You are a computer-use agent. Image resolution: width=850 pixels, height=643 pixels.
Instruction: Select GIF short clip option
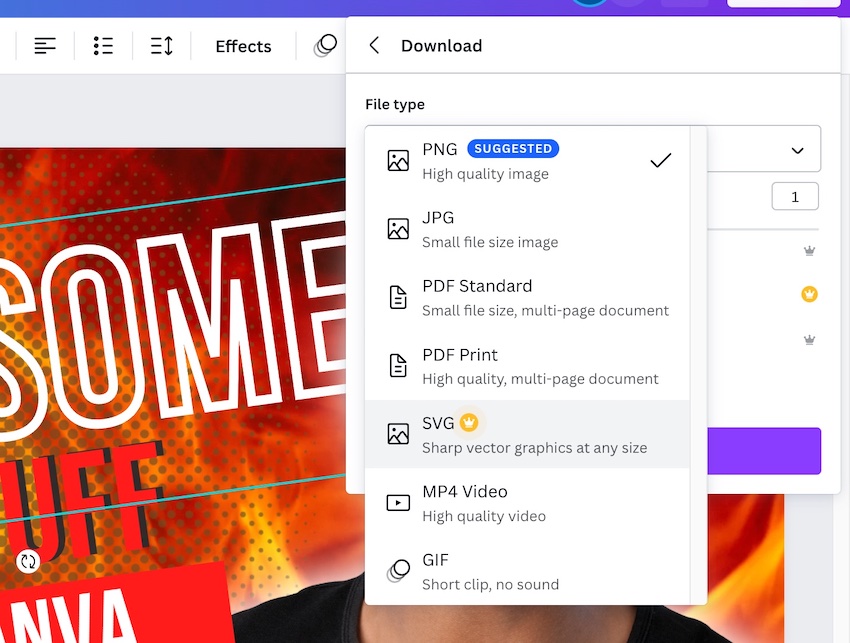(527, 571)
